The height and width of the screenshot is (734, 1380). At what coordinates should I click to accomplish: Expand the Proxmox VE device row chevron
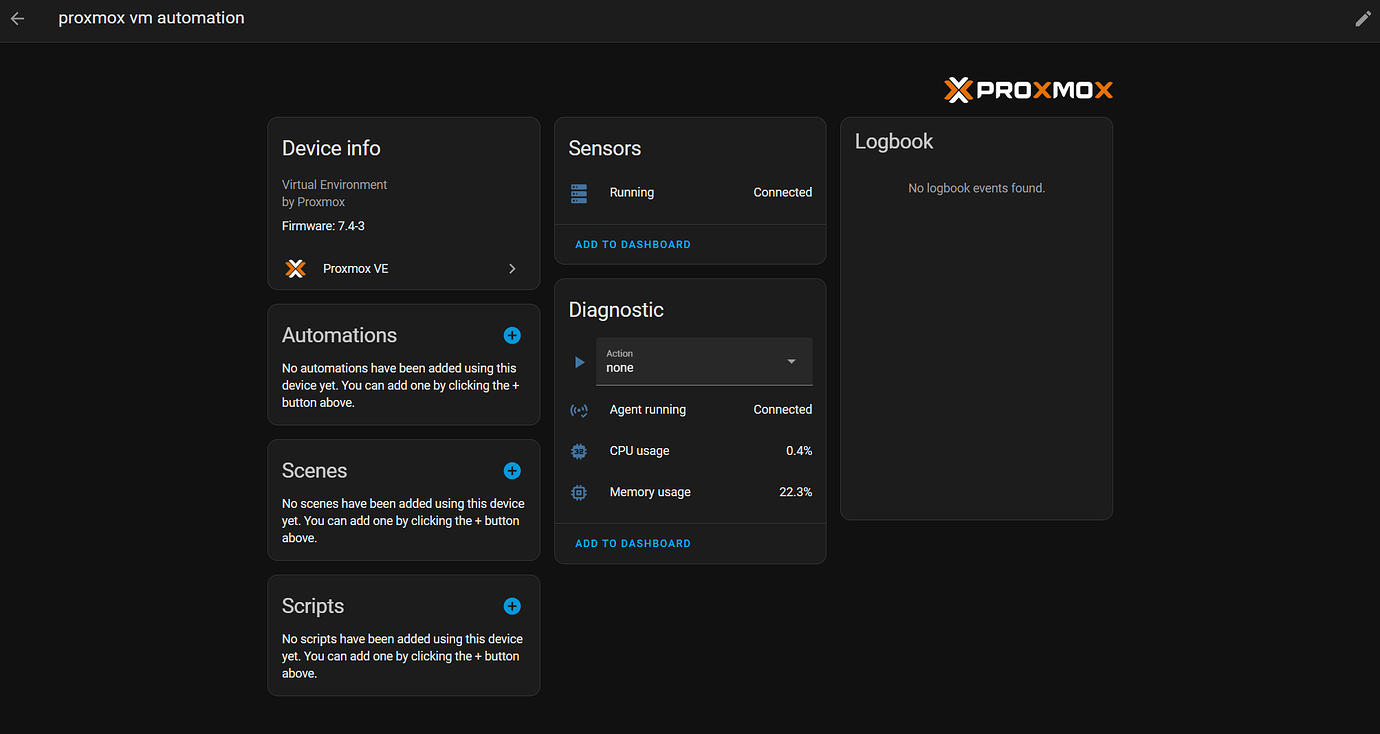511,268
